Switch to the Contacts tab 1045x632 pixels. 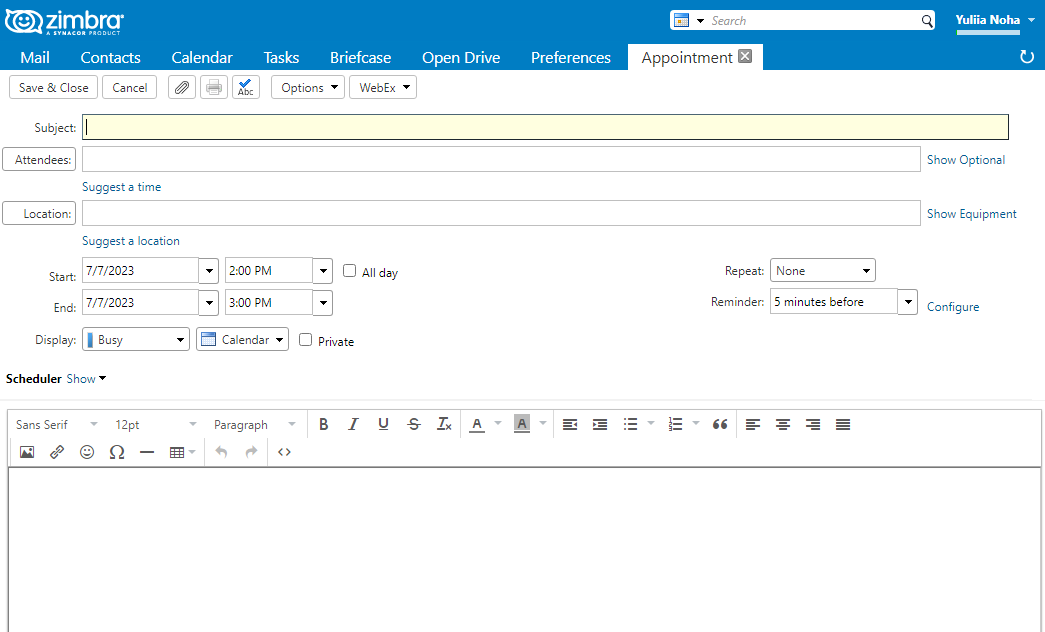pyautogui.click(x=111, y=57)
